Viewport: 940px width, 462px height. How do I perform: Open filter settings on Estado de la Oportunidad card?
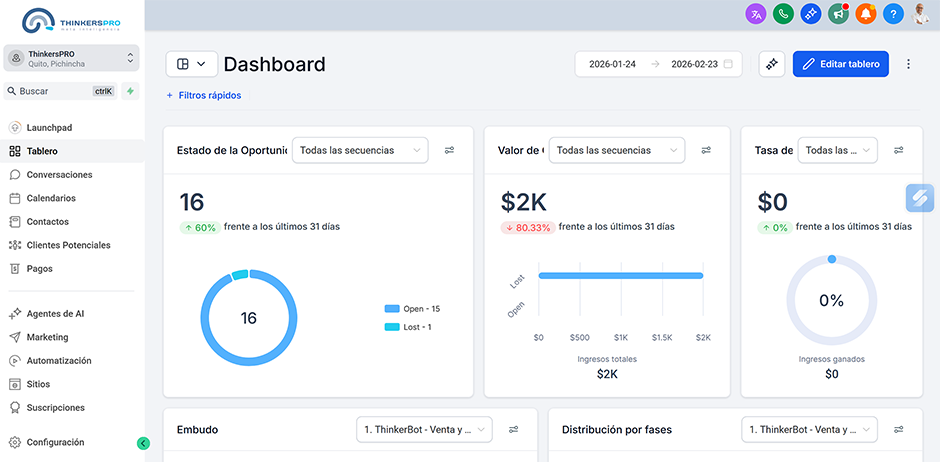[450, 150]
